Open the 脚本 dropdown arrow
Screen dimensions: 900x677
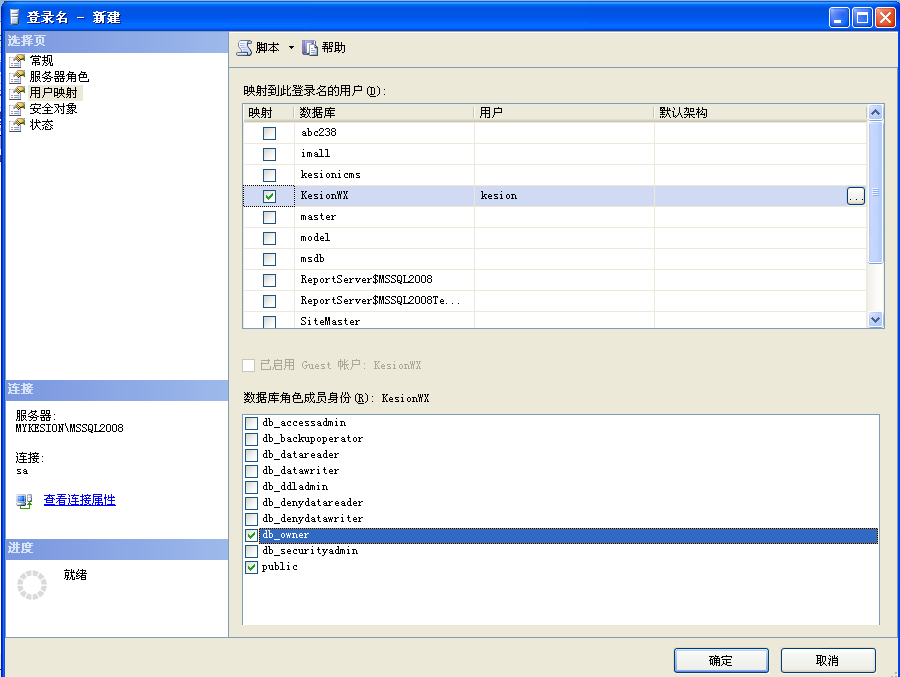coord(291,48)
